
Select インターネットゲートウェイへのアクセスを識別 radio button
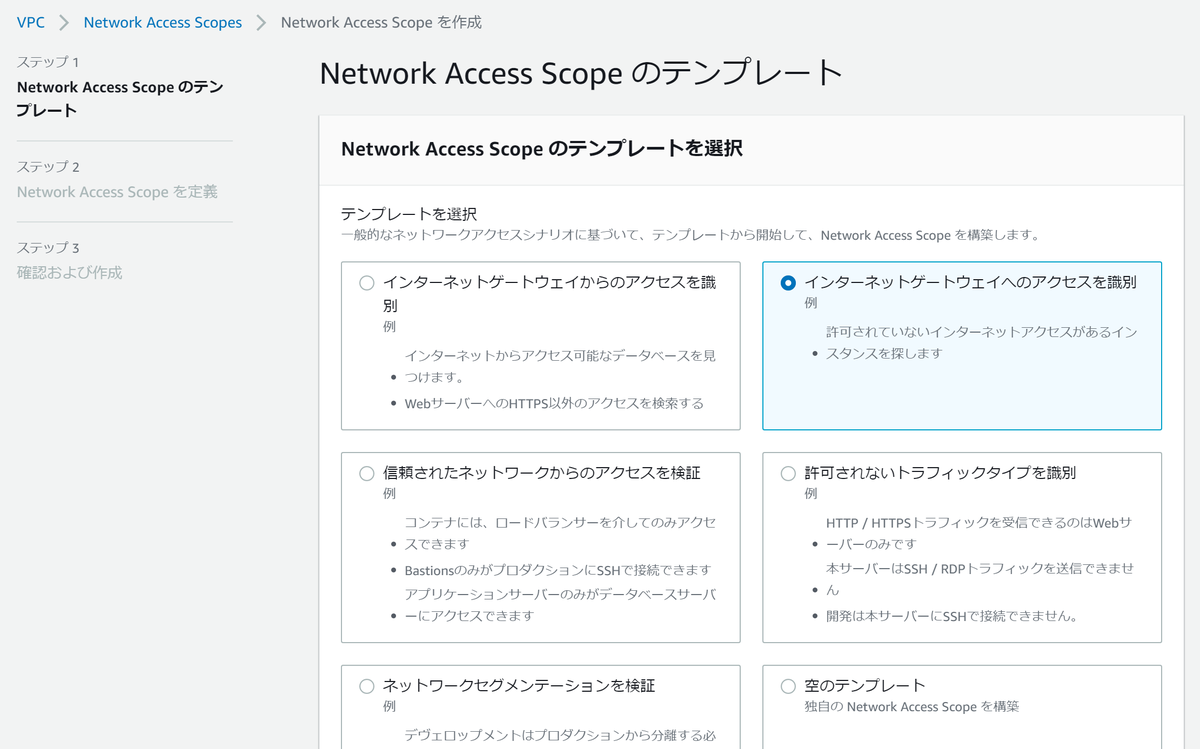click(788, 283)
